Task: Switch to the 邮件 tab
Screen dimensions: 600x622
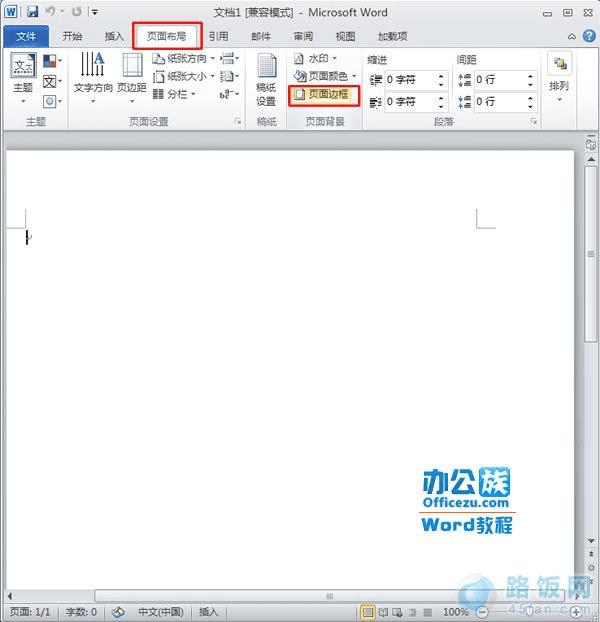Action: [x=261, y=36]
